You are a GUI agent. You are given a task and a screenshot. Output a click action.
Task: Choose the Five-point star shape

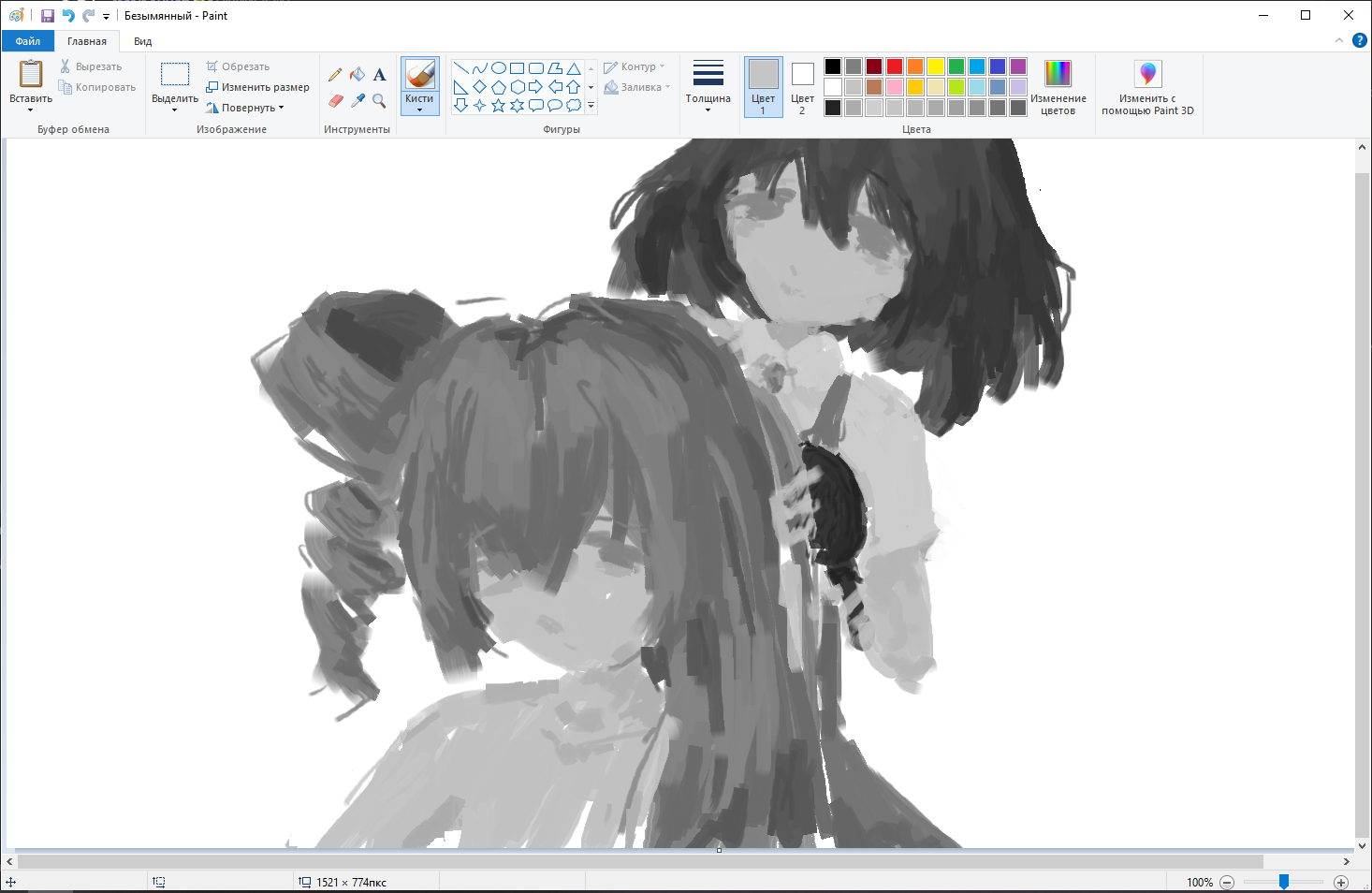(x=498, y=106)
